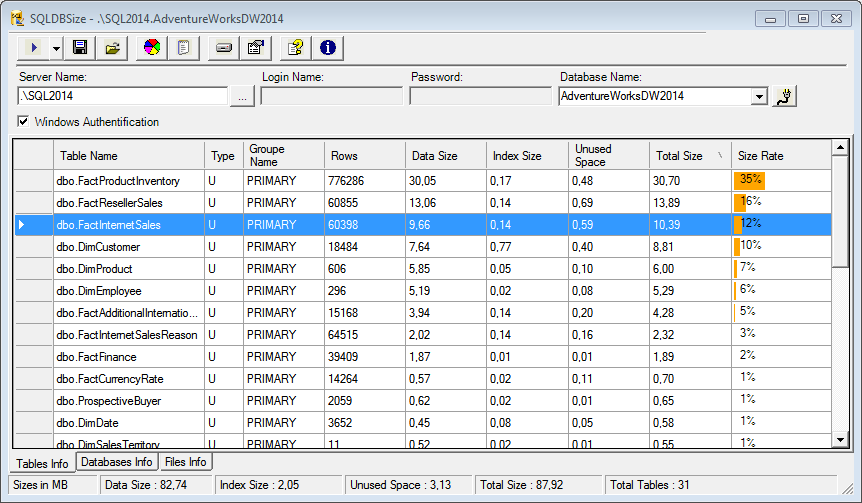
Task: Sort by the Total Size column header
Action: (679, 156)
